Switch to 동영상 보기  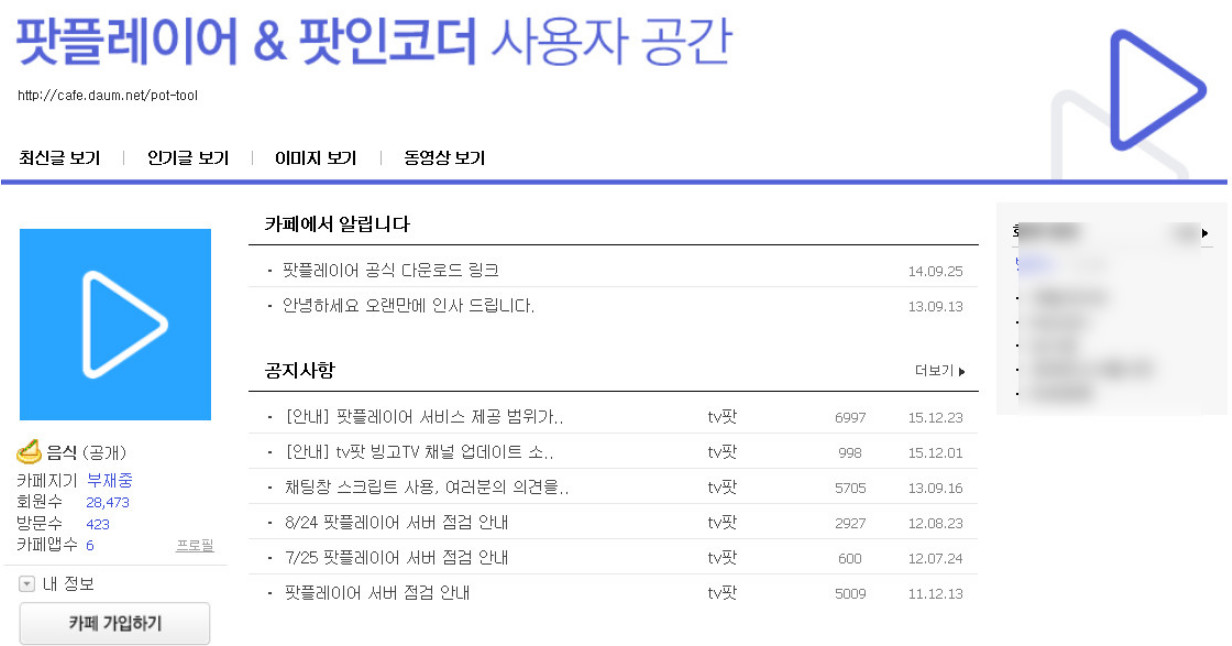(x=441, y=157)
